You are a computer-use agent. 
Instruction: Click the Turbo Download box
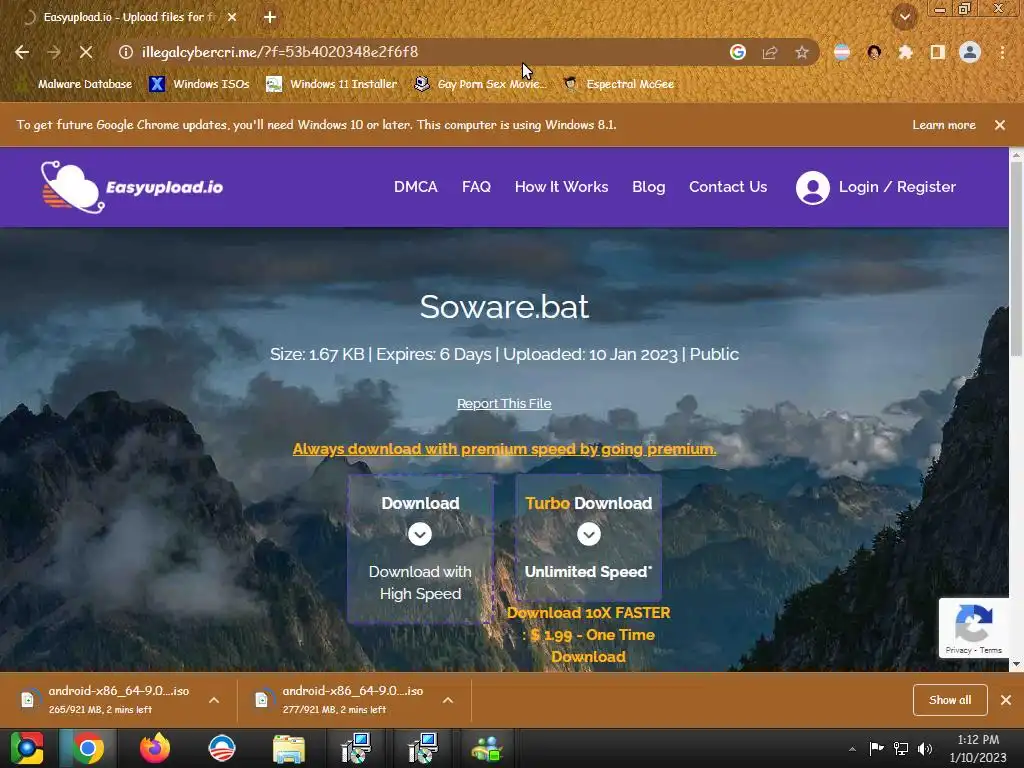point(588,537)
